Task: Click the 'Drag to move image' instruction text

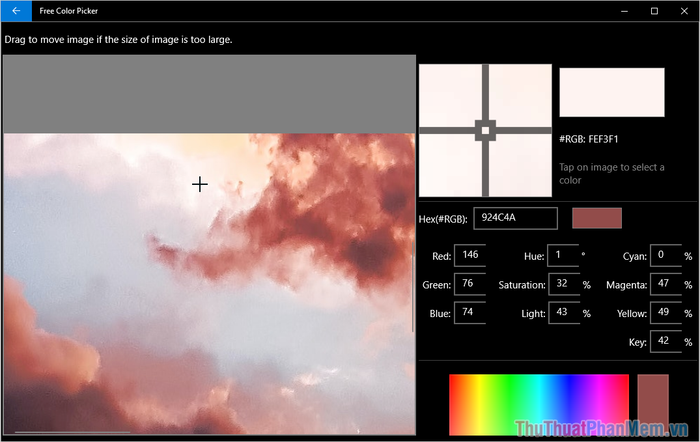Action: (x=118, y=40)
